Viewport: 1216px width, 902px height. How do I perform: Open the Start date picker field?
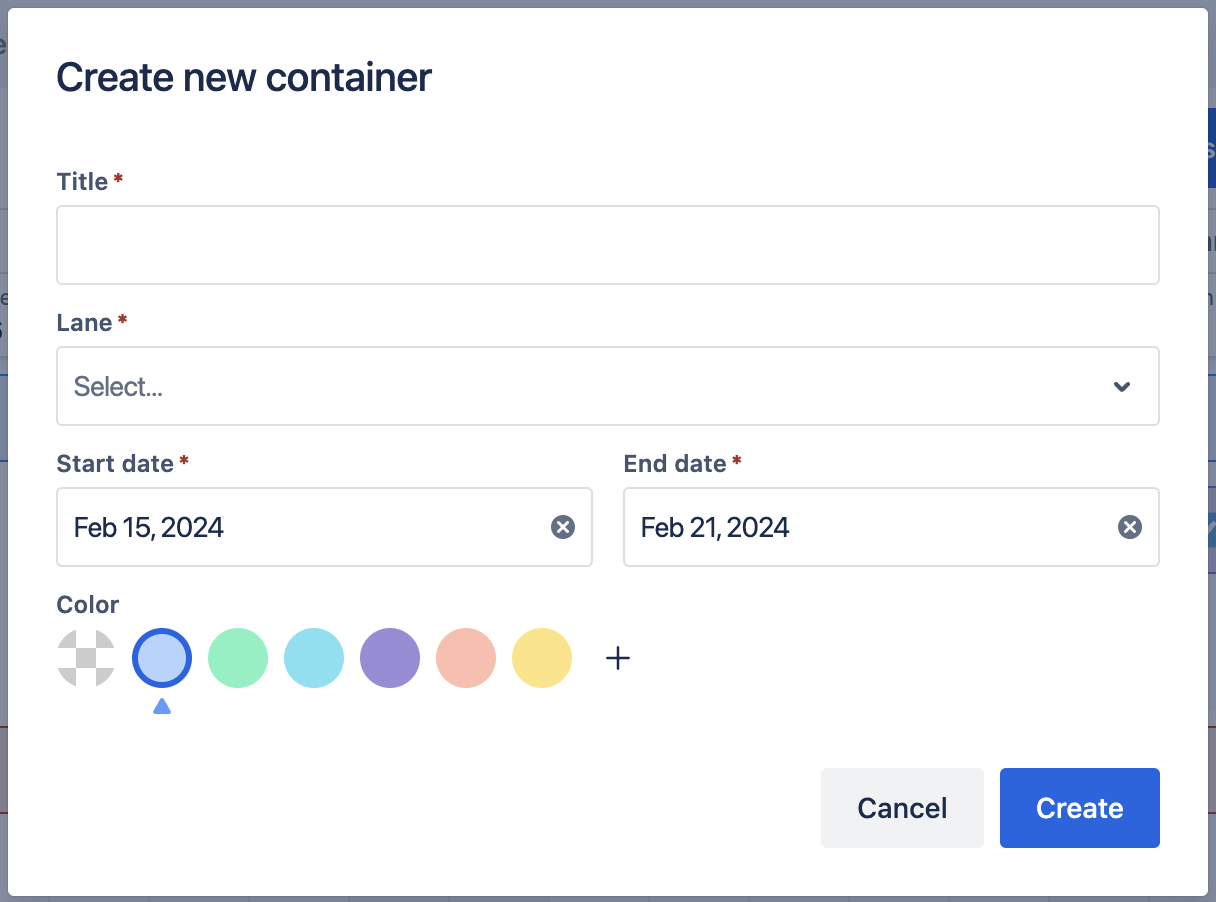tap(300, 527)
